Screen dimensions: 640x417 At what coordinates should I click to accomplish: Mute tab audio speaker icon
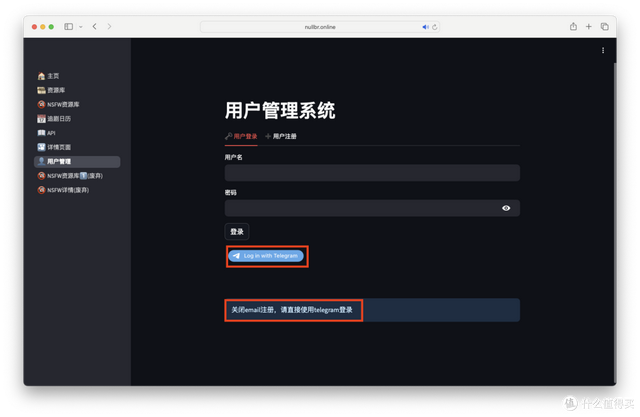[x=425, y=27]
